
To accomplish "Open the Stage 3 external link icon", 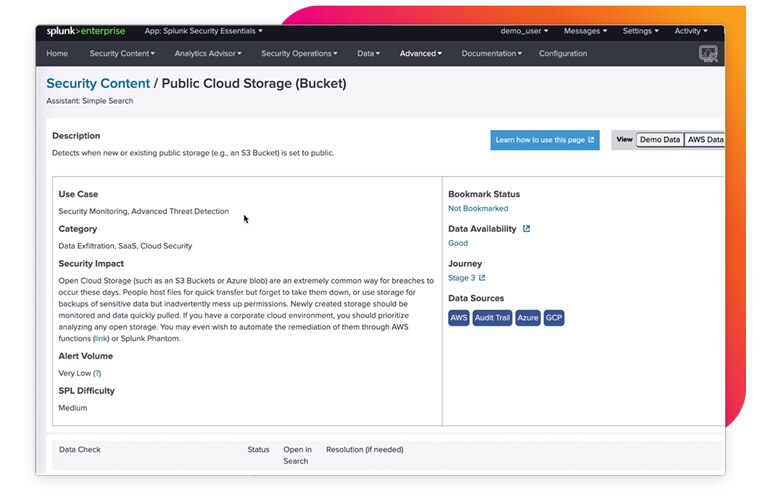I will pos(482,278).
